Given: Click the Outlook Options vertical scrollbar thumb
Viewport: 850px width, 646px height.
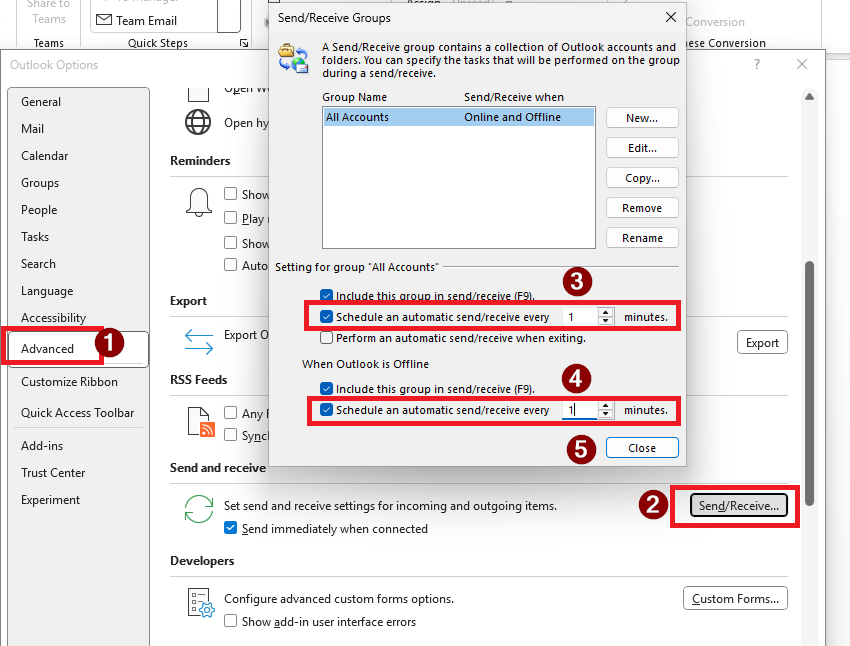Looking at the screenshot, I should pyautogui.click(x=809, y=383).
